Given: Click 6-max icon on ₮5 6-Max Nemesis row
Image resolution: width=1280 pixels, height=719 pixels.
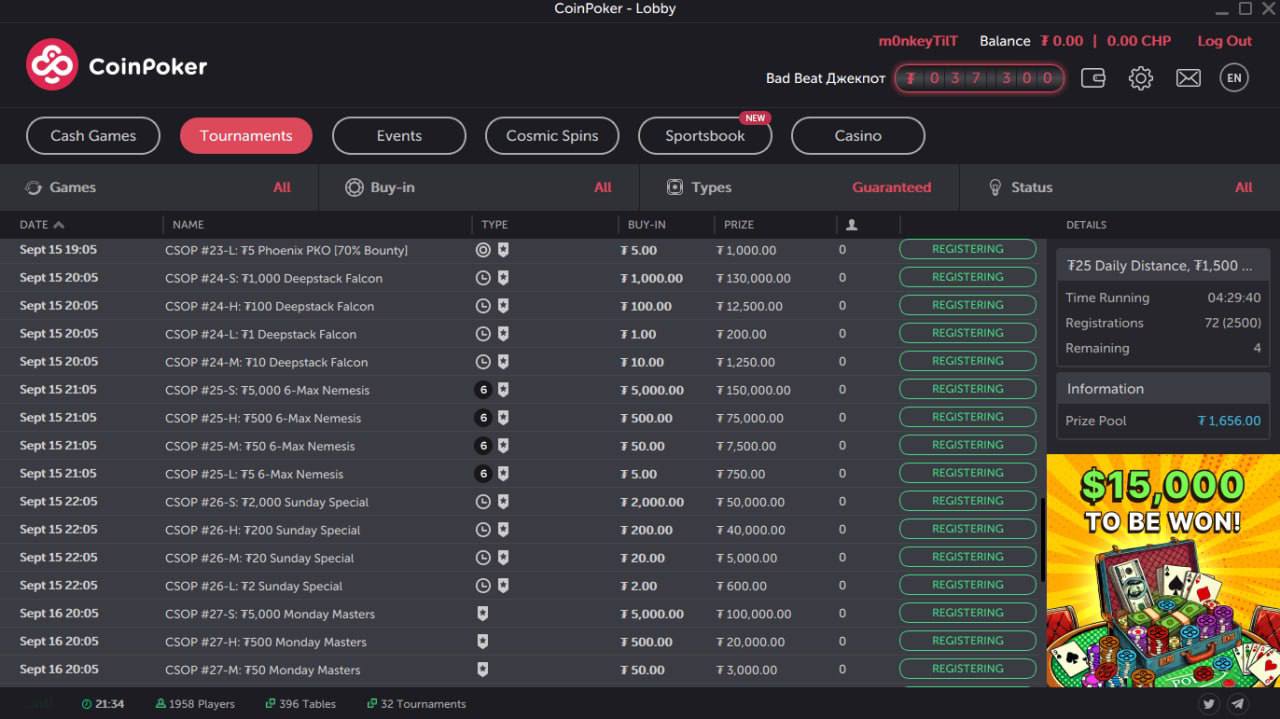Looking at the screenshot, I should (x=483, y=474).
